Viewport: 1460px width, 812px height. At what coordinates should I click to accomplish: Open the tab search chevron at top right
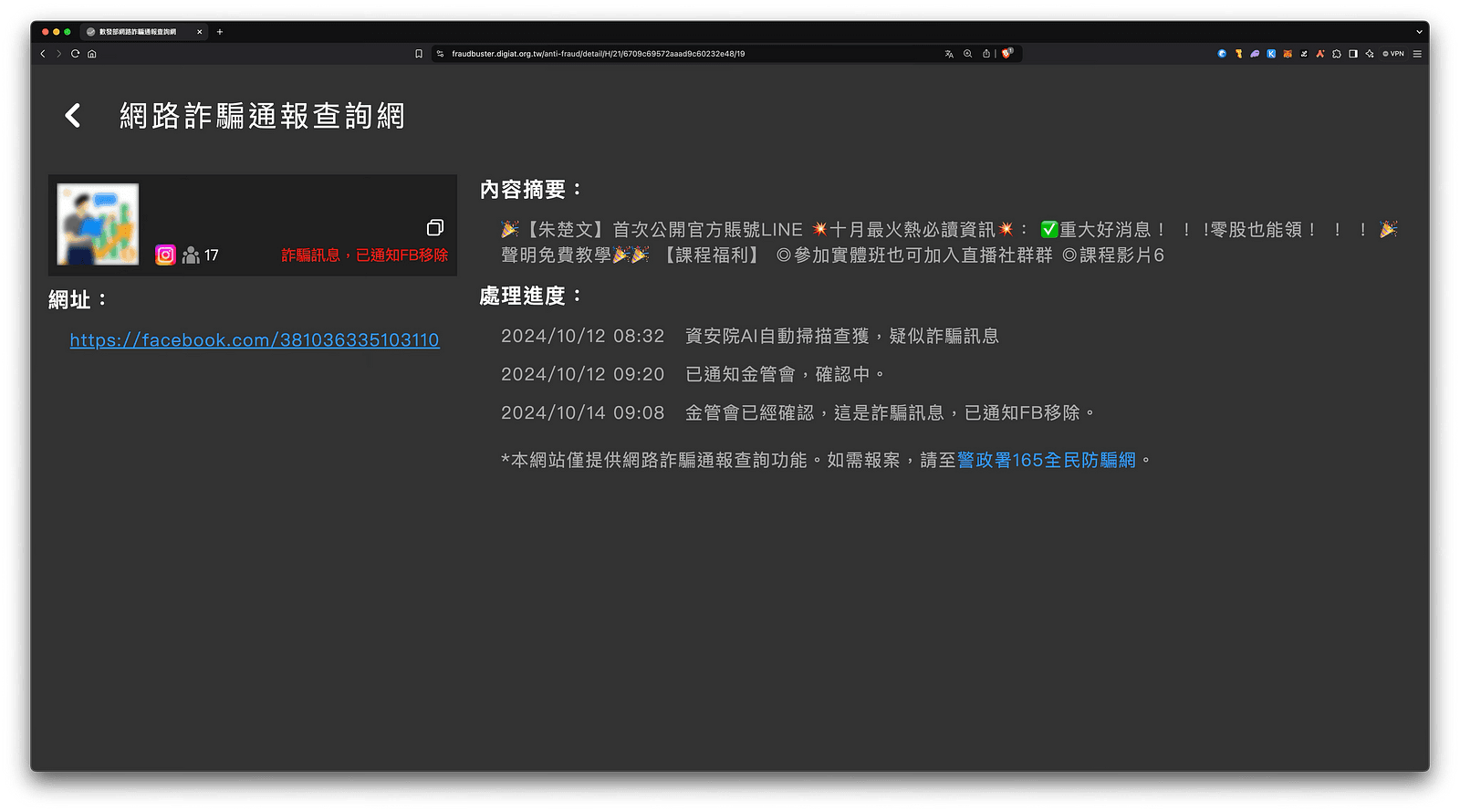(x=1419, y=32)
